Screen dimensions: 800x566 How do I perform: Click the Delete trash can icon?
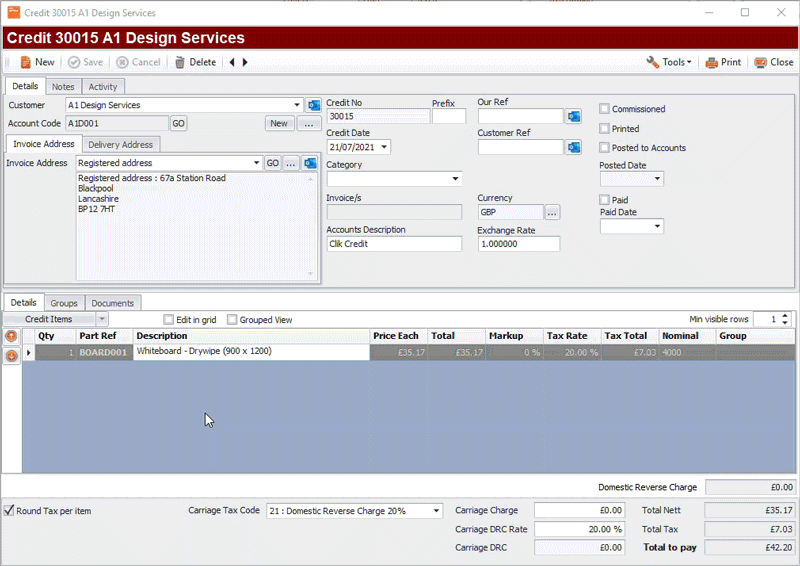[x=180, y=62]
